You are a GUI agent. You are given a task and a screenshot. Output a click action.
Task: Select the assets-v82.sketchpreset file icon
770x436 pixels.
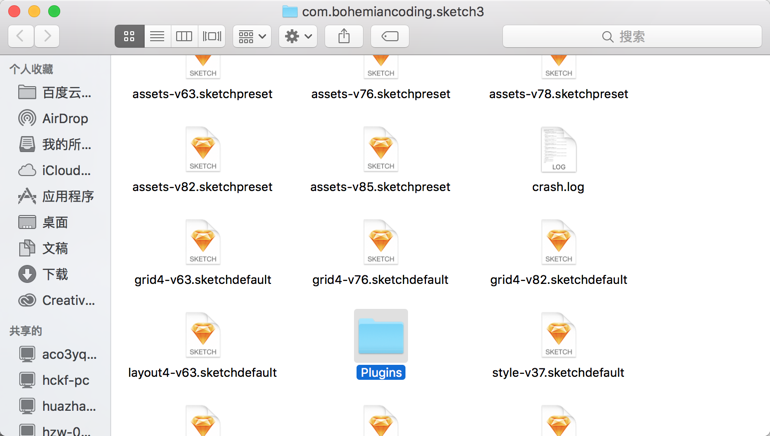point(203,149)
